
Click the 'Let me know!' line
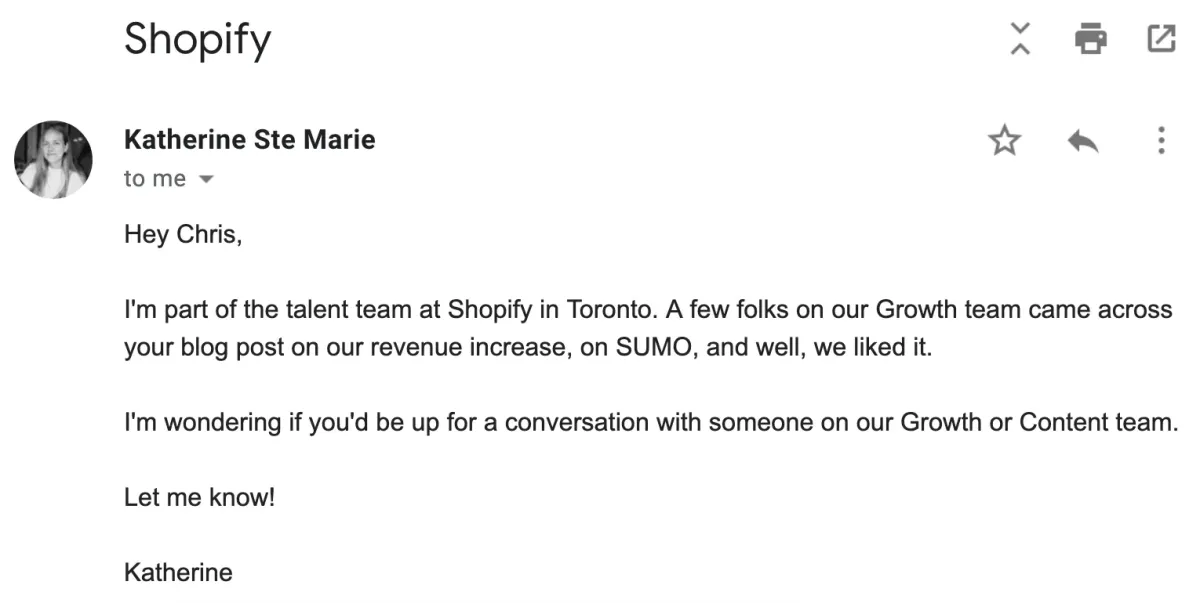(199, 497)
